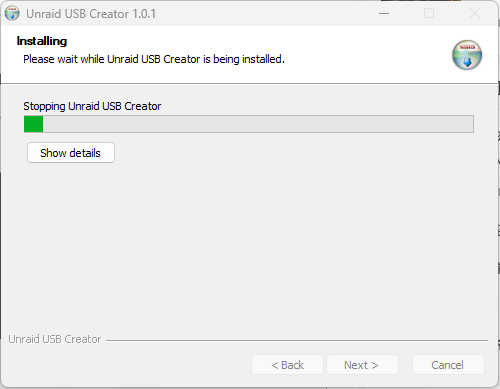500x389 pixels.
Task: Minimize the Unraid USB Creator installer window
Action: point(384,14)
